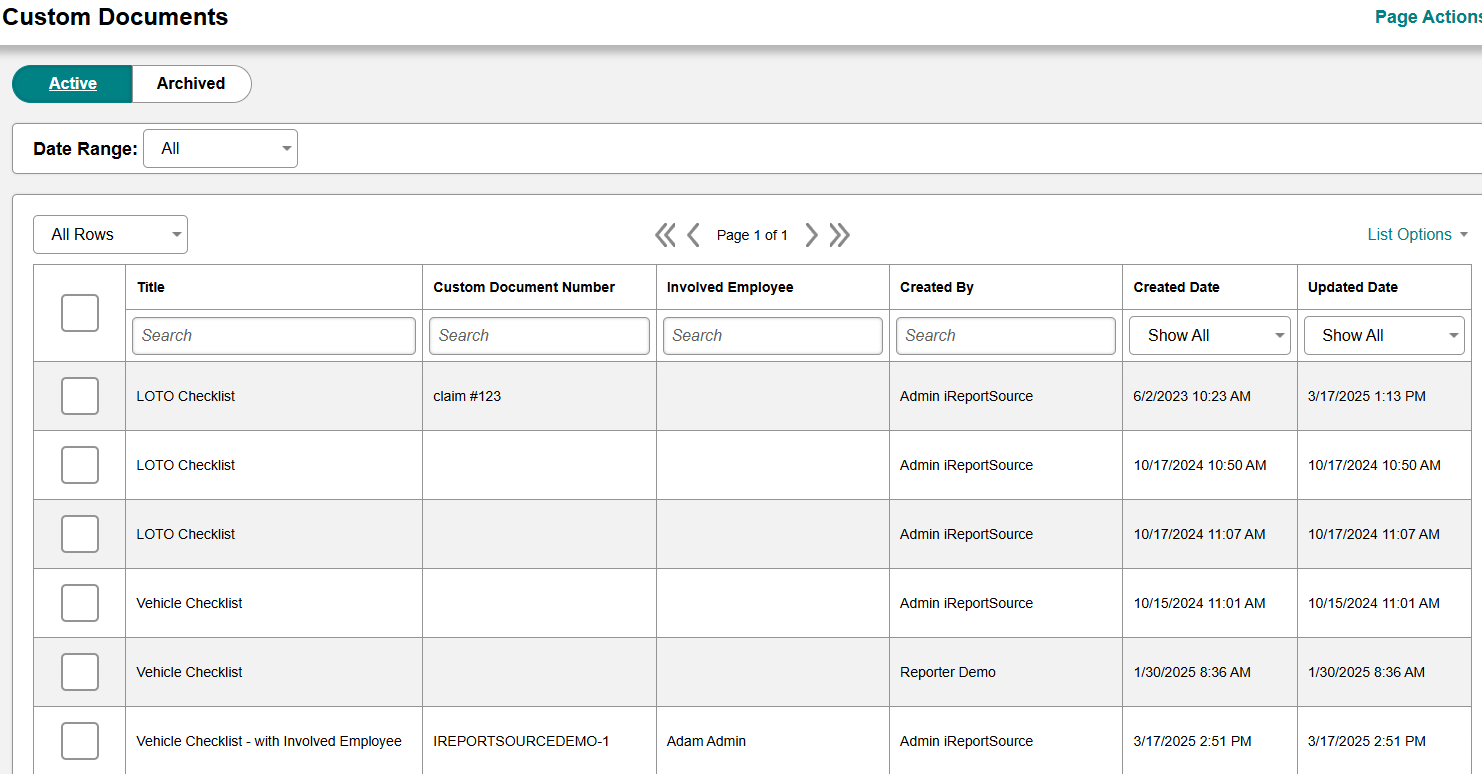This screenshot has width=1482, height=774.
Task: Click 'Vehicle Checklist - with Involved Employee' title
Action: (269, 741)
